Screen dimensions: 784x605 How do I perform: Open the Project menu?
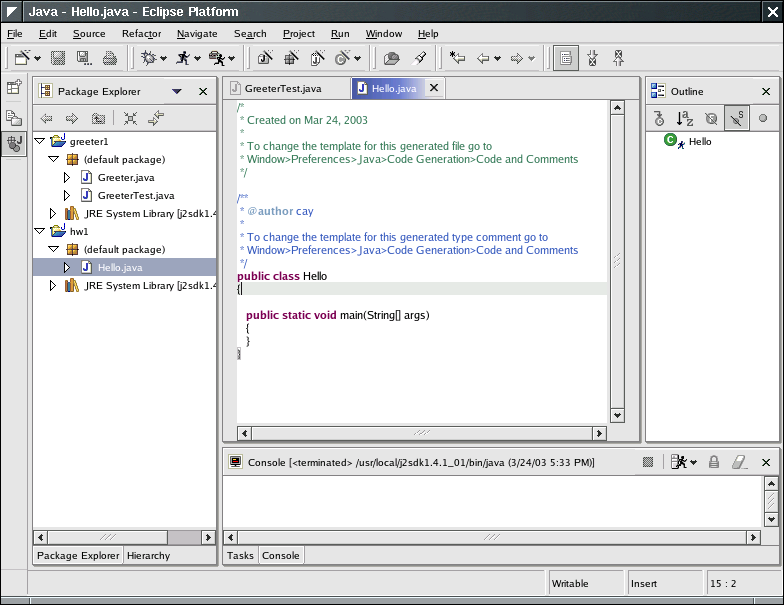coord(298,34)
